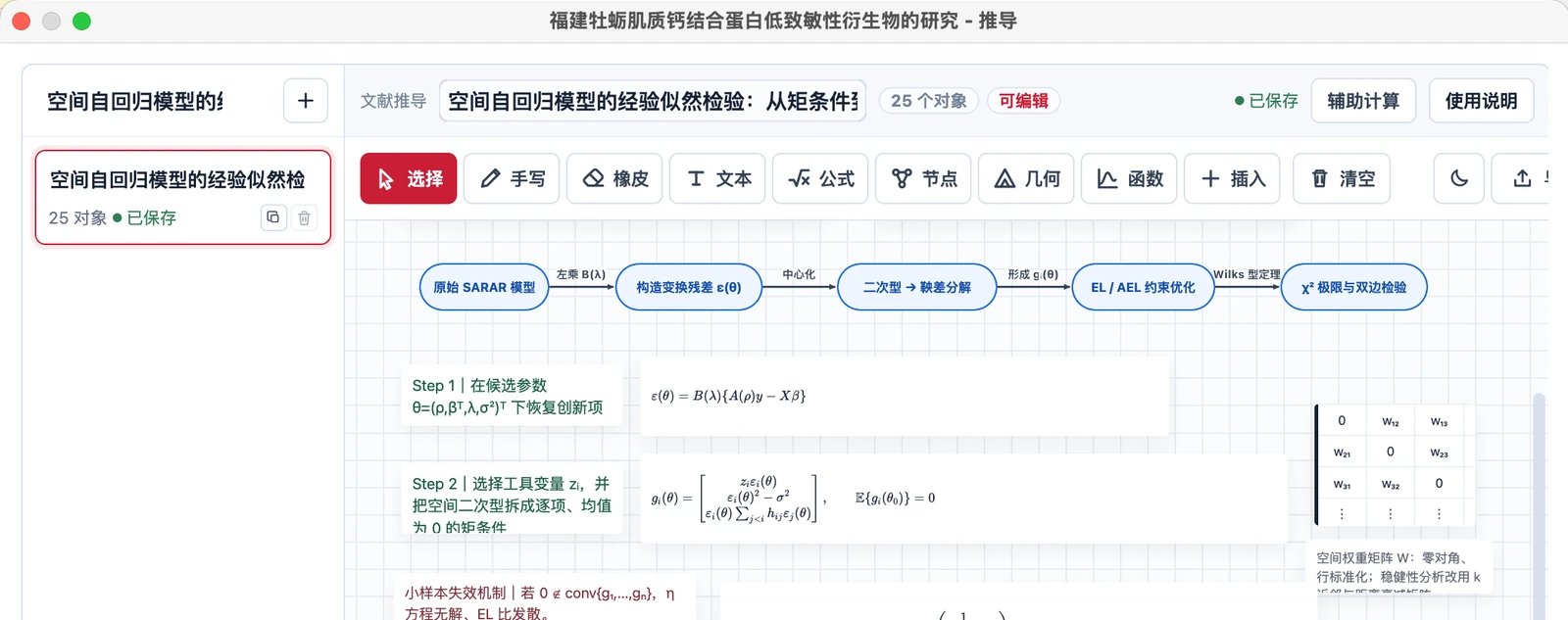
Task: Click the 中心化 arrow label
Action: 799,274
